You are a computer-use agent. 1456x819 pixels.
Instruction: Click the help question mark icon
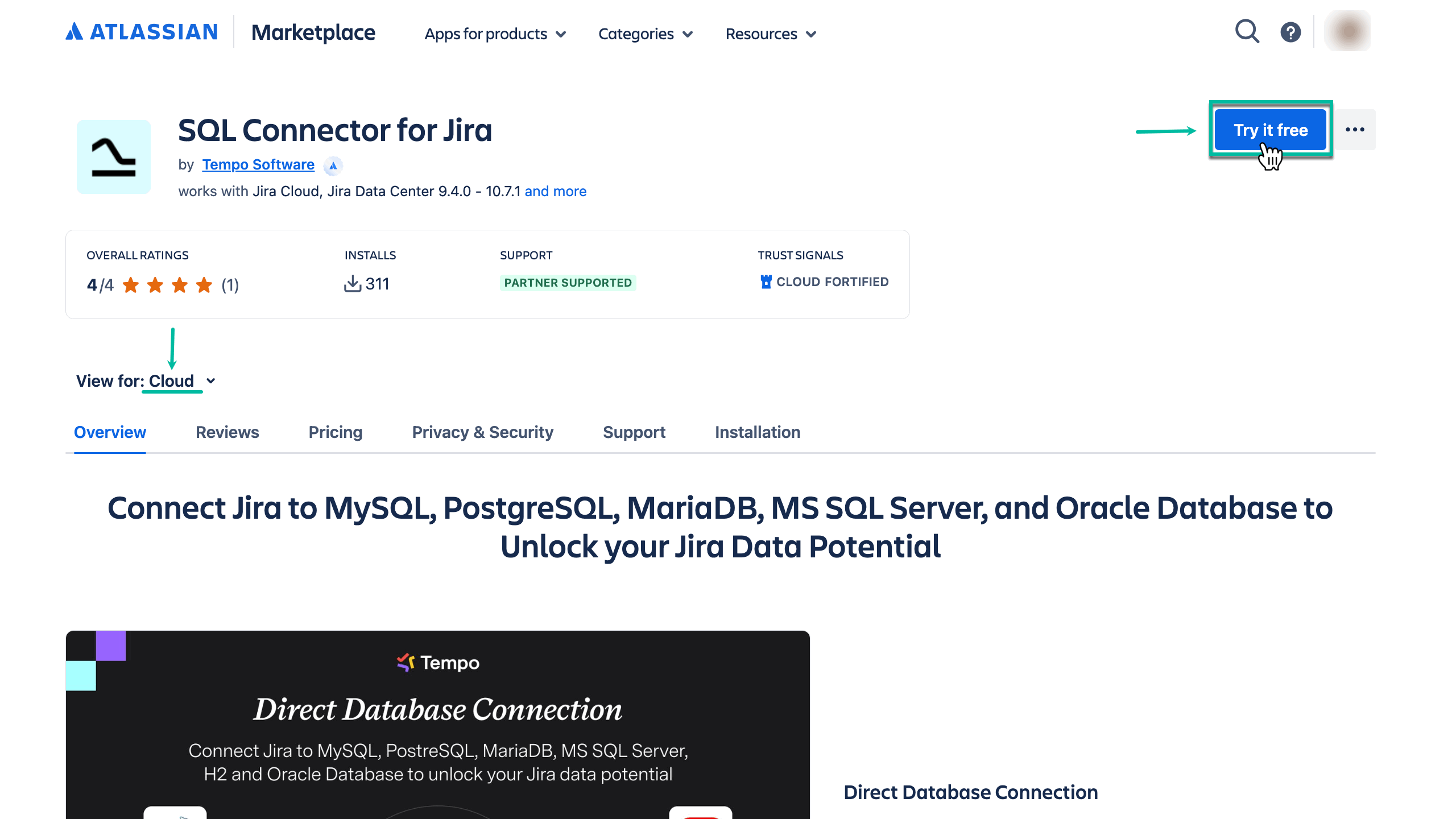pyautogui.click(x=1290, y=32)
